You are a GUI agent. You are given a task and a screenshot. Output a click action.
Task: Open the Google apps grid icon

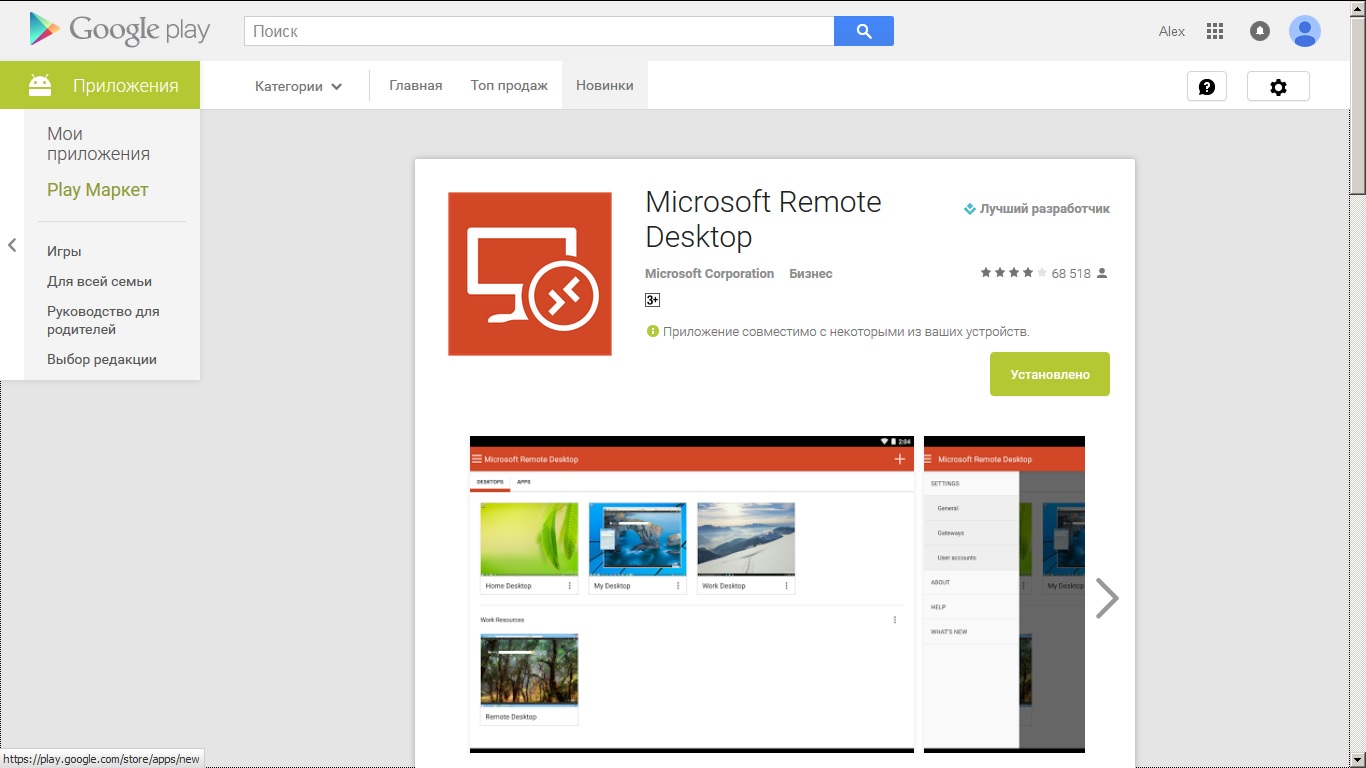(x=1215, y=31)
